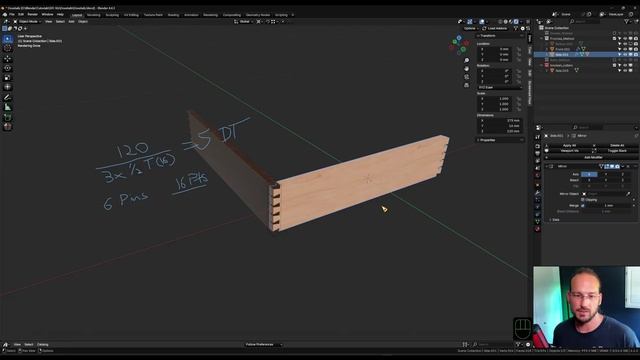Select the Add Cube tool

7,117
